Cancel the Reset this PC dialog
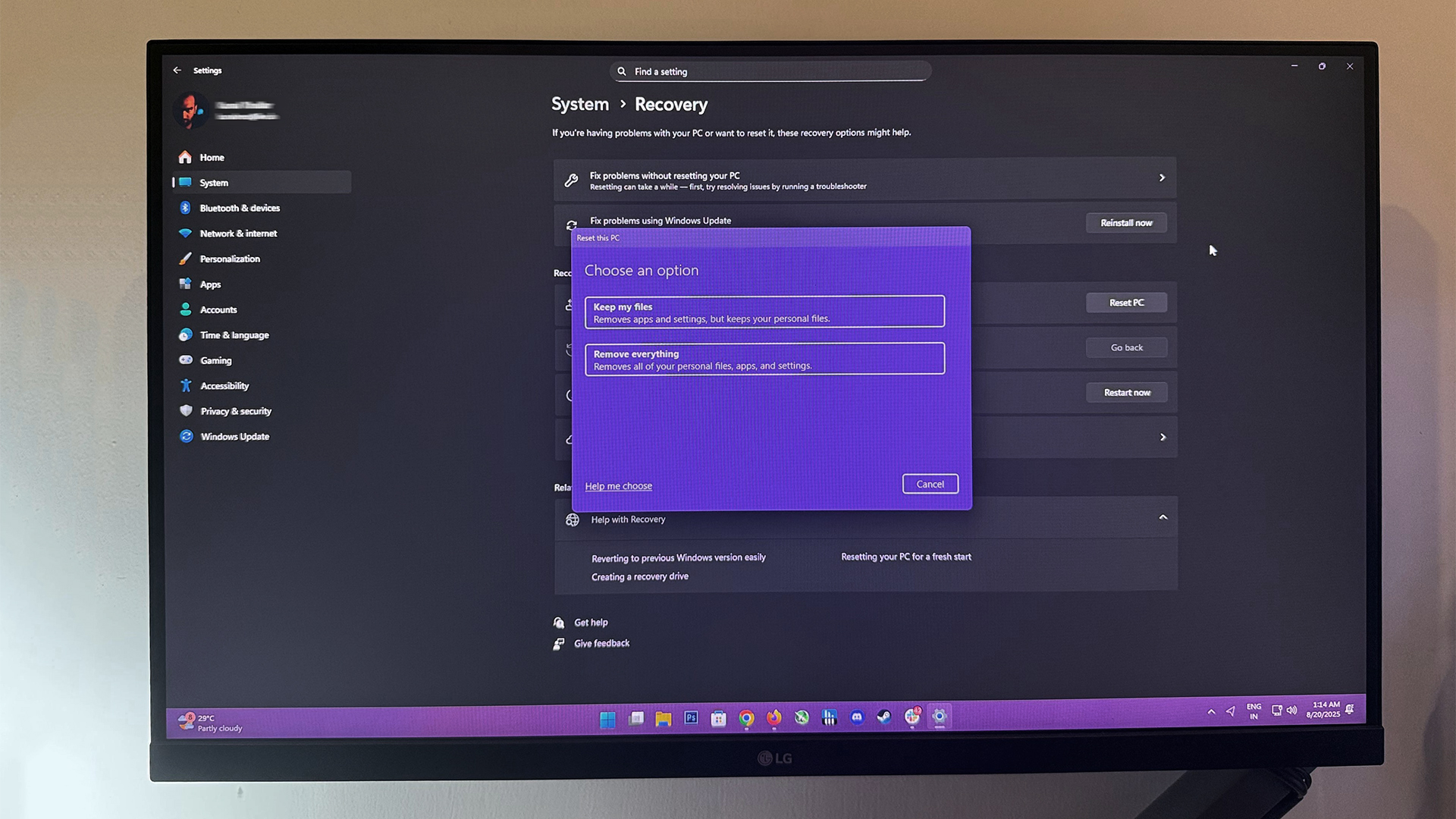The width and height of the screenshot is (1456, 819). pyautogui.click(x=930, y=485)
